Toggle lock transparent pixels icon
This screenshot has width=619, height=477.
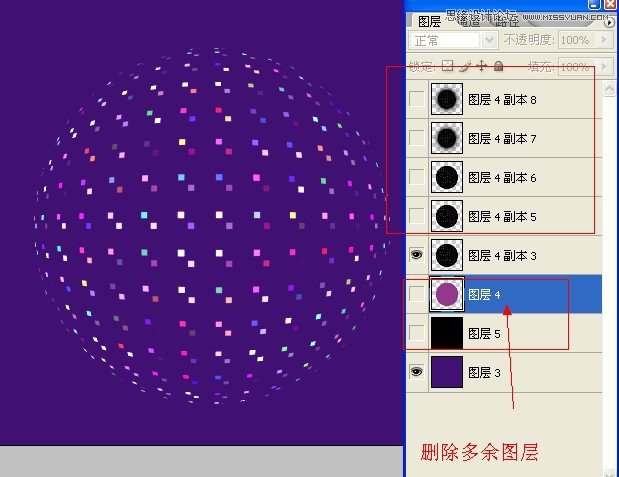click(x=447, y=66)
